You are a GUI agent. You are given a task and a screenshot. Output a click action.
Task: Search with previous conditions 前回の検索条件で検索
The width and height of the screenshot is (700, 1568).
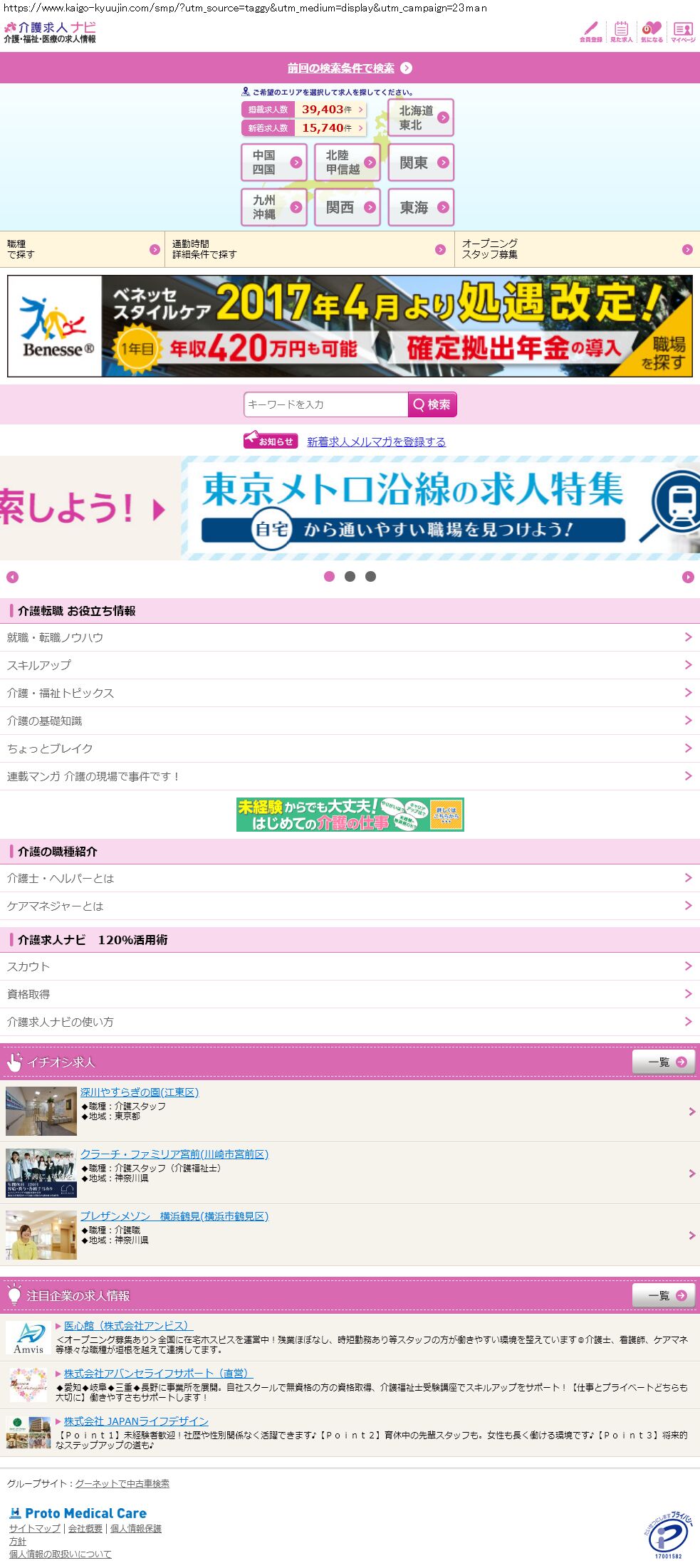tap(350, 68)
